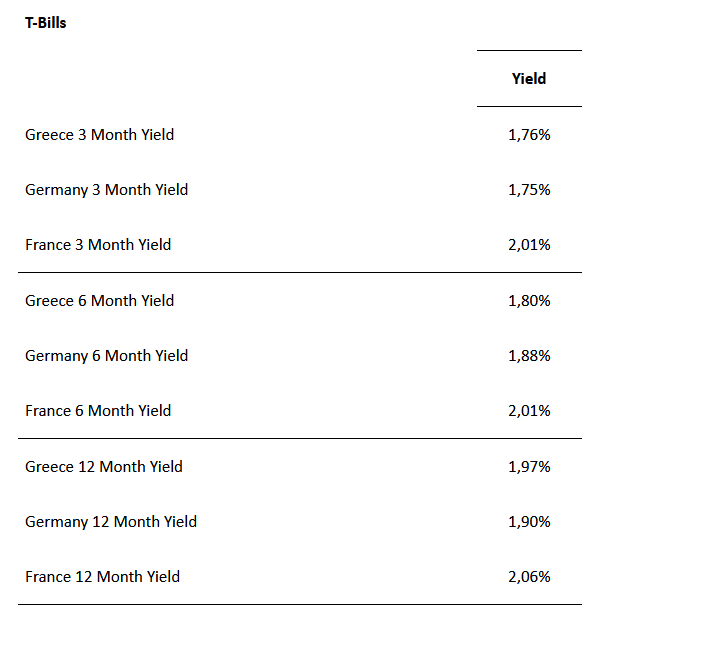Click the T-Bills table title
Viewport: 701px width, 646px height.
[46, 22]
